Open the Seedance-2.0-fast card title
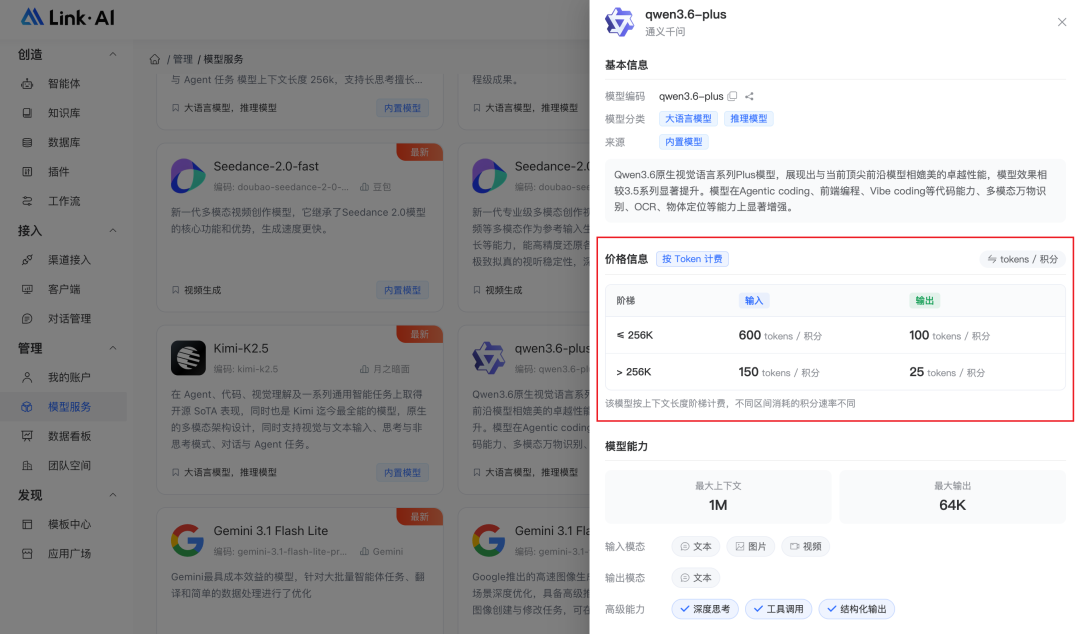This screenshot has height=634, width=1080. click(x=266, y=166)
